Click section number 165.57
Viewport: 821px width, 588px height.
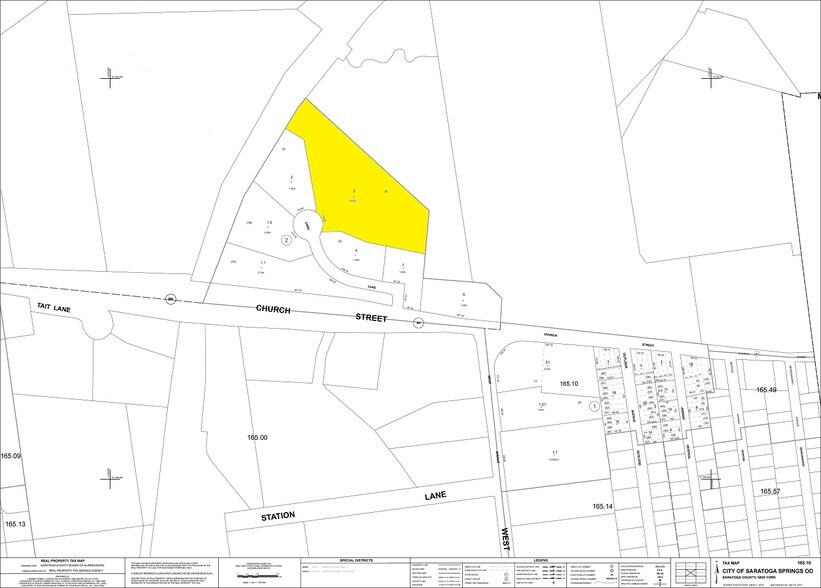click(770, 492)
